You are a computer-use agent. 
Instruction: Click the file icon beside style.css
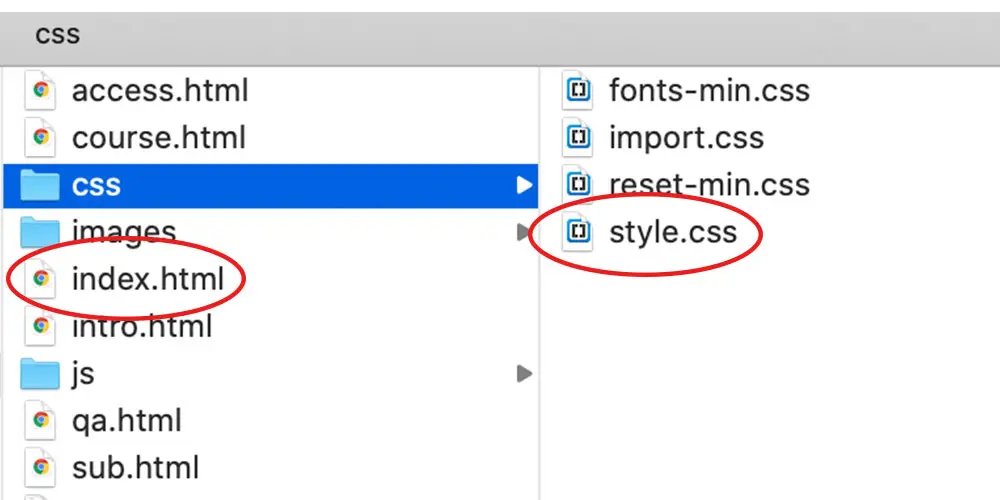click(x=578, y=232)
